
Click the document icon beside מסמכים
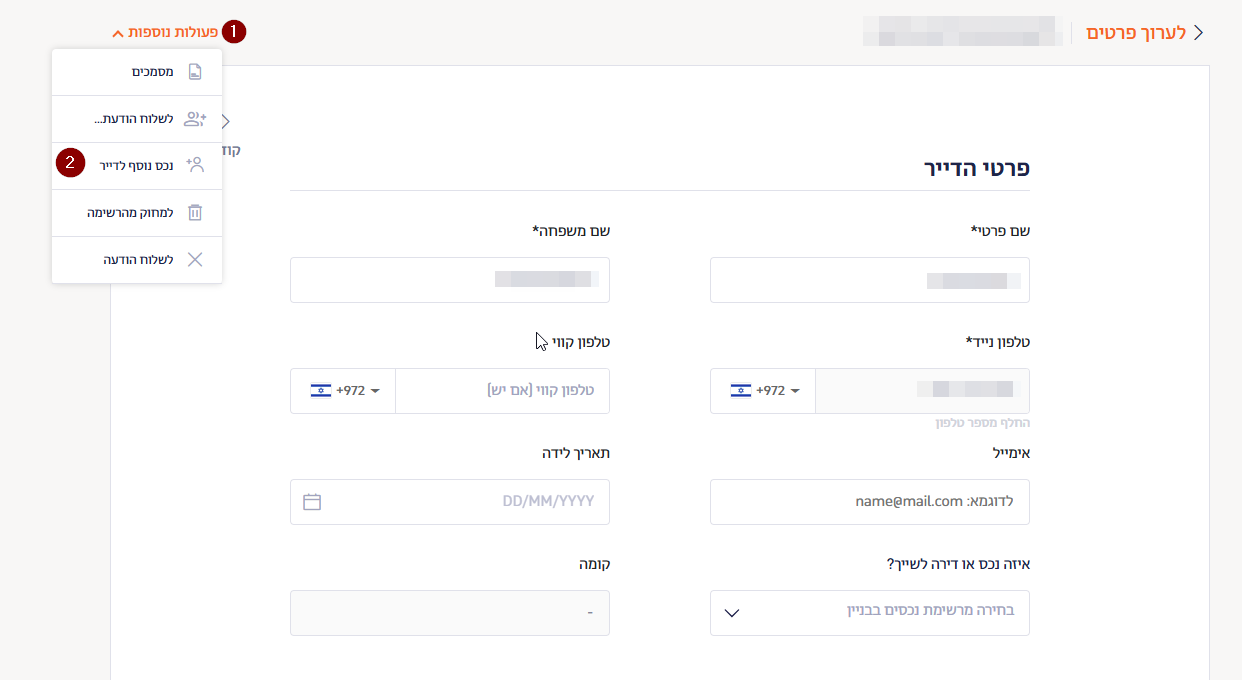195,72
